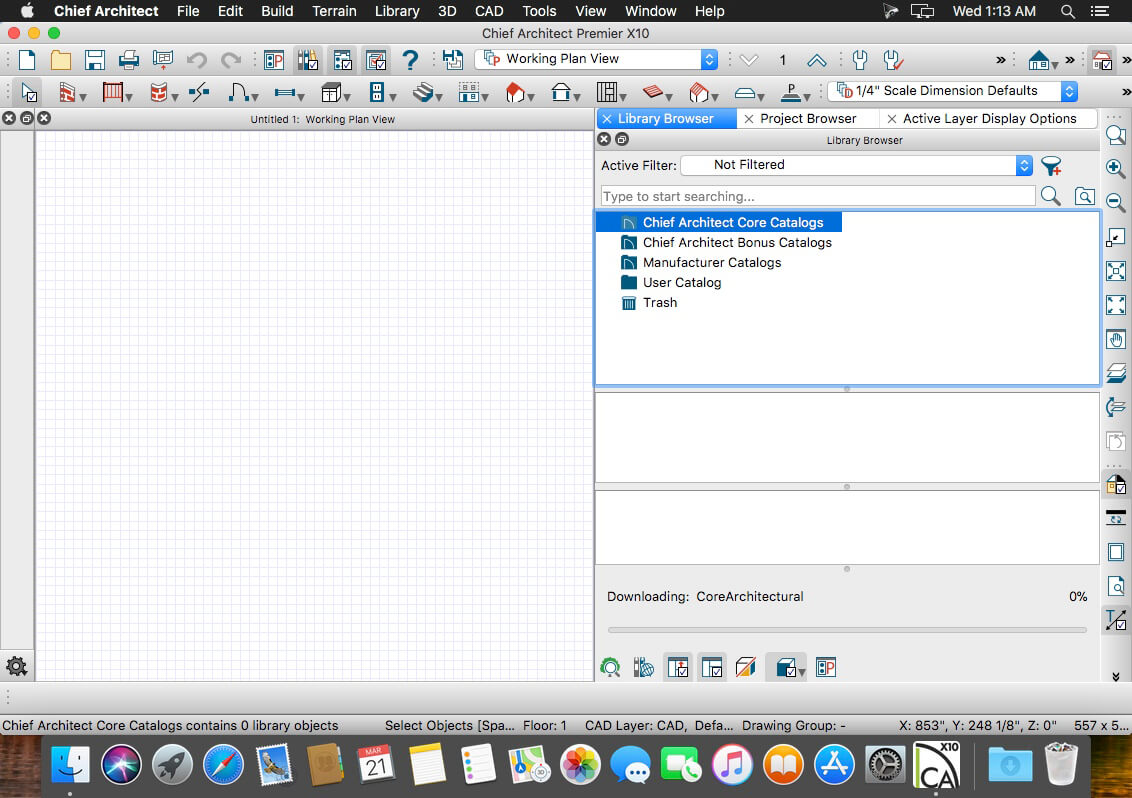
Task: Click the Send to Layout blueprint icon
Action: tap(162, 60)
